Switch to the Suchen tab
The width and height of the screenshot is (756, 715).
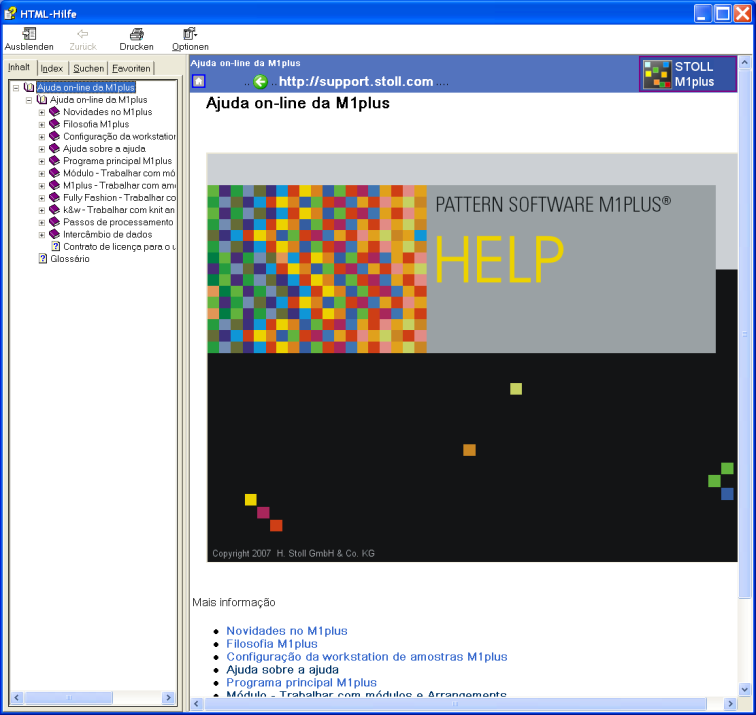point(88,68)
